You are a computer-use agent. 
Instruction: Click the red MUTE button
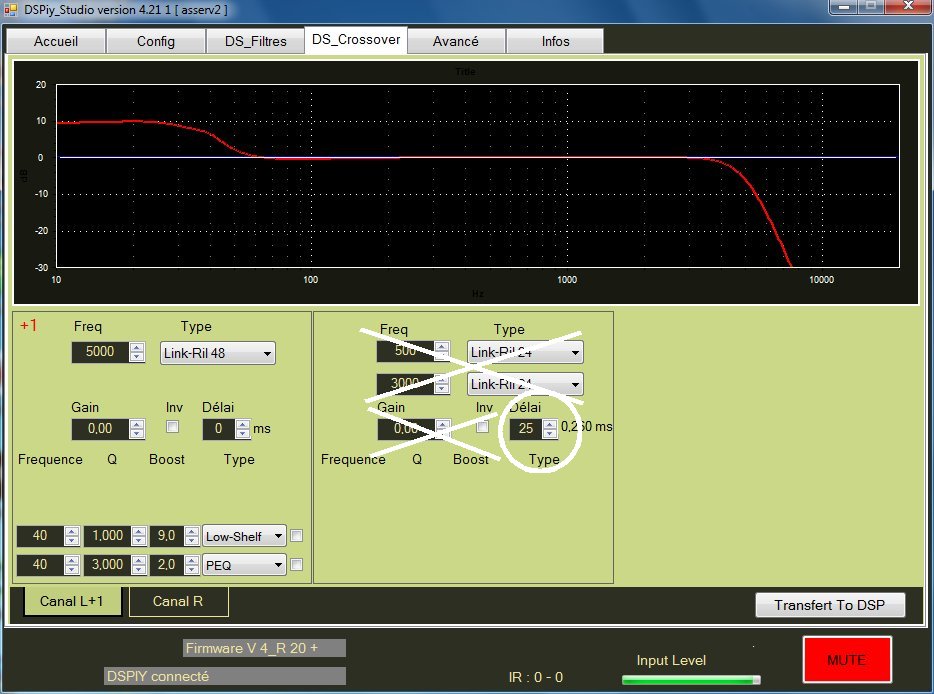(846, 660)
